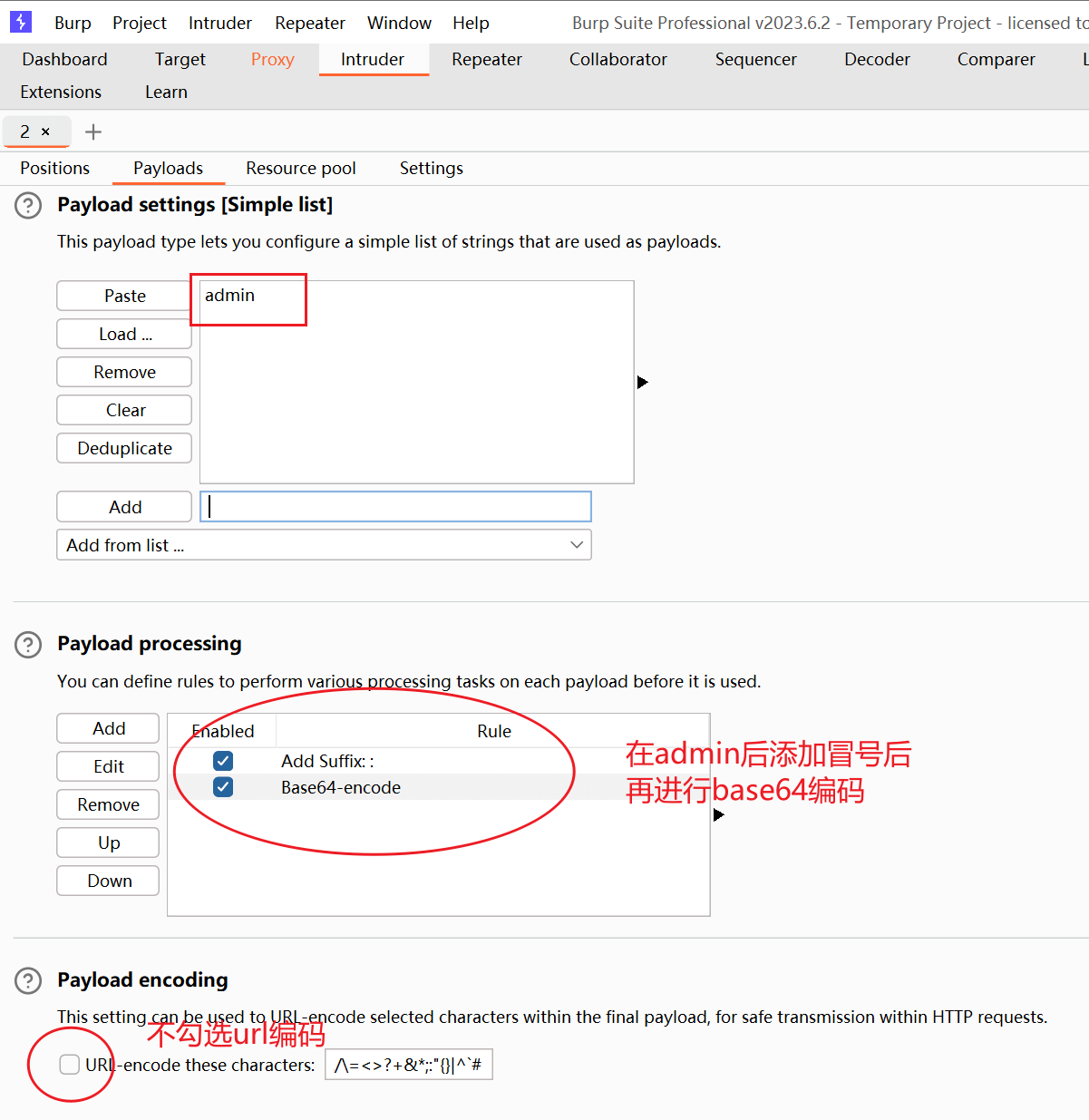Enable URL-encode these characters checkbox
This screenshot has width=1089, height=1120.
pos(70,1065)
